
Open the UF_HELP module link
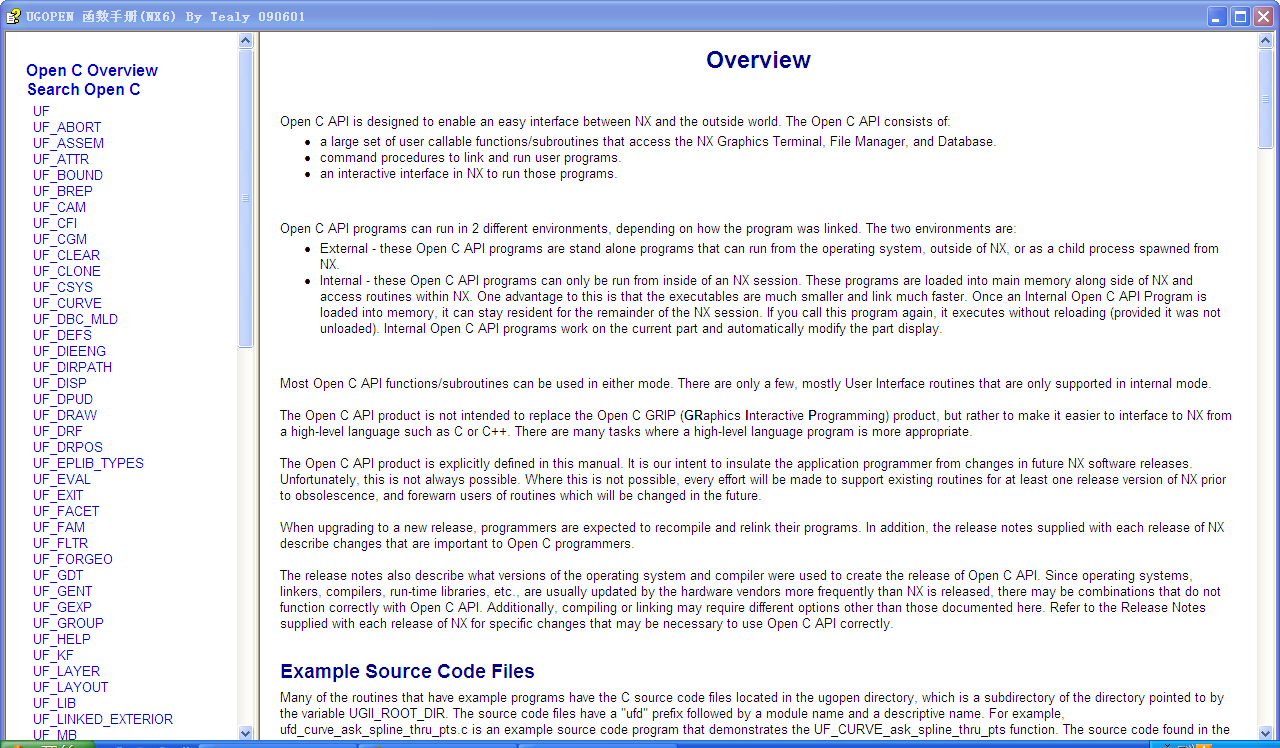(62, 639)
